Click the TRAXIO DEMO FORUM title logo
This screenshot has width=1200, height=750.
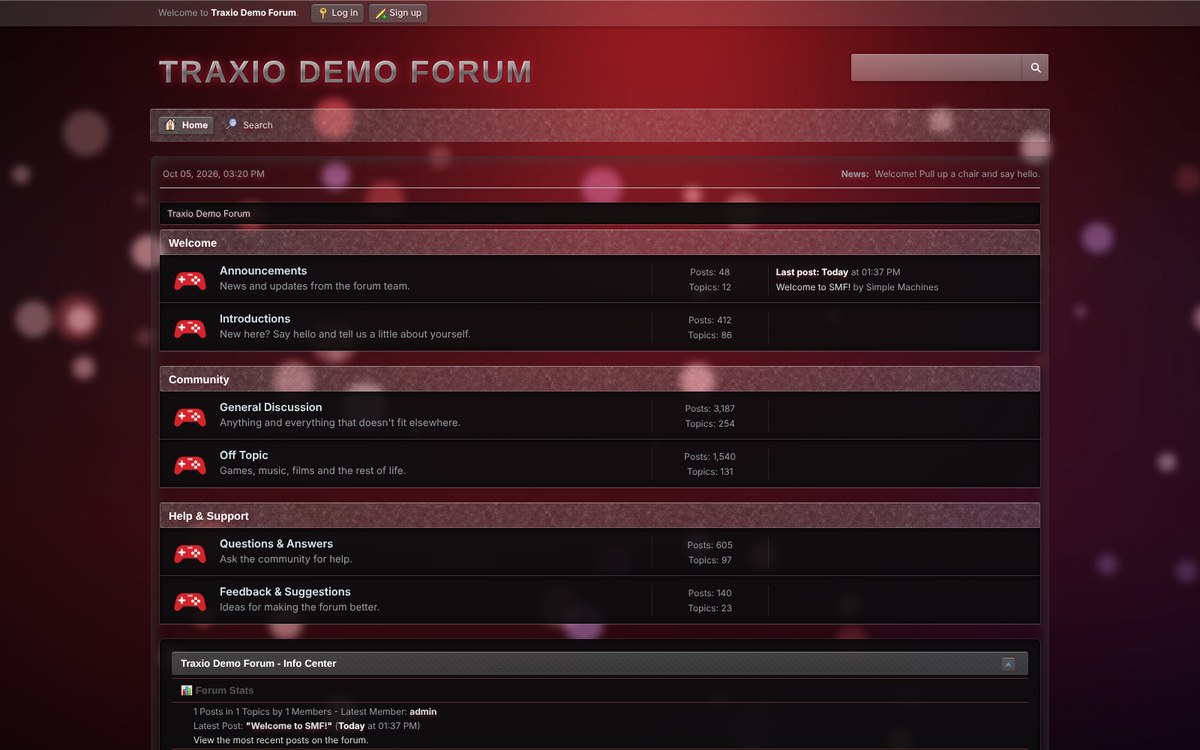click(345, 72)
